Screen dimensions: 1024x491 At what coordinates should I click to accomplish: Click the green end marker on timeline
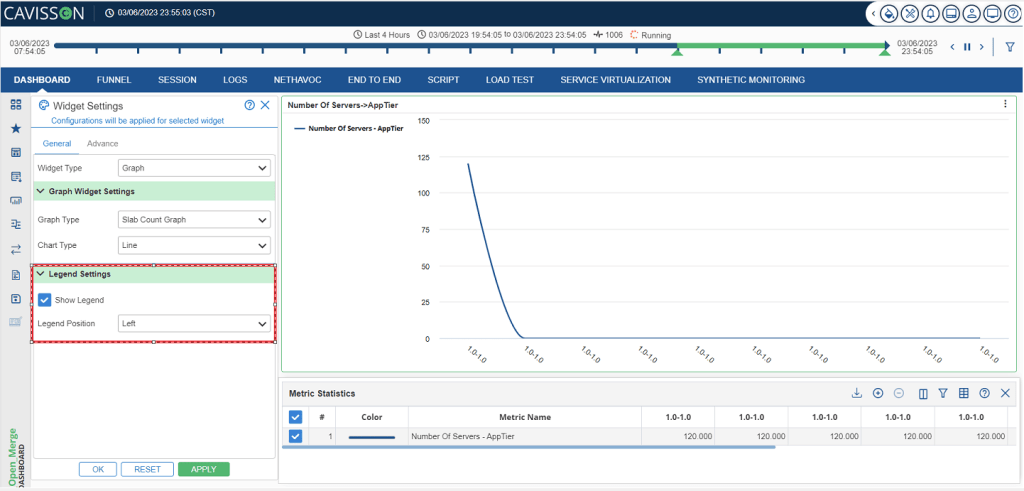coord(885,52)
